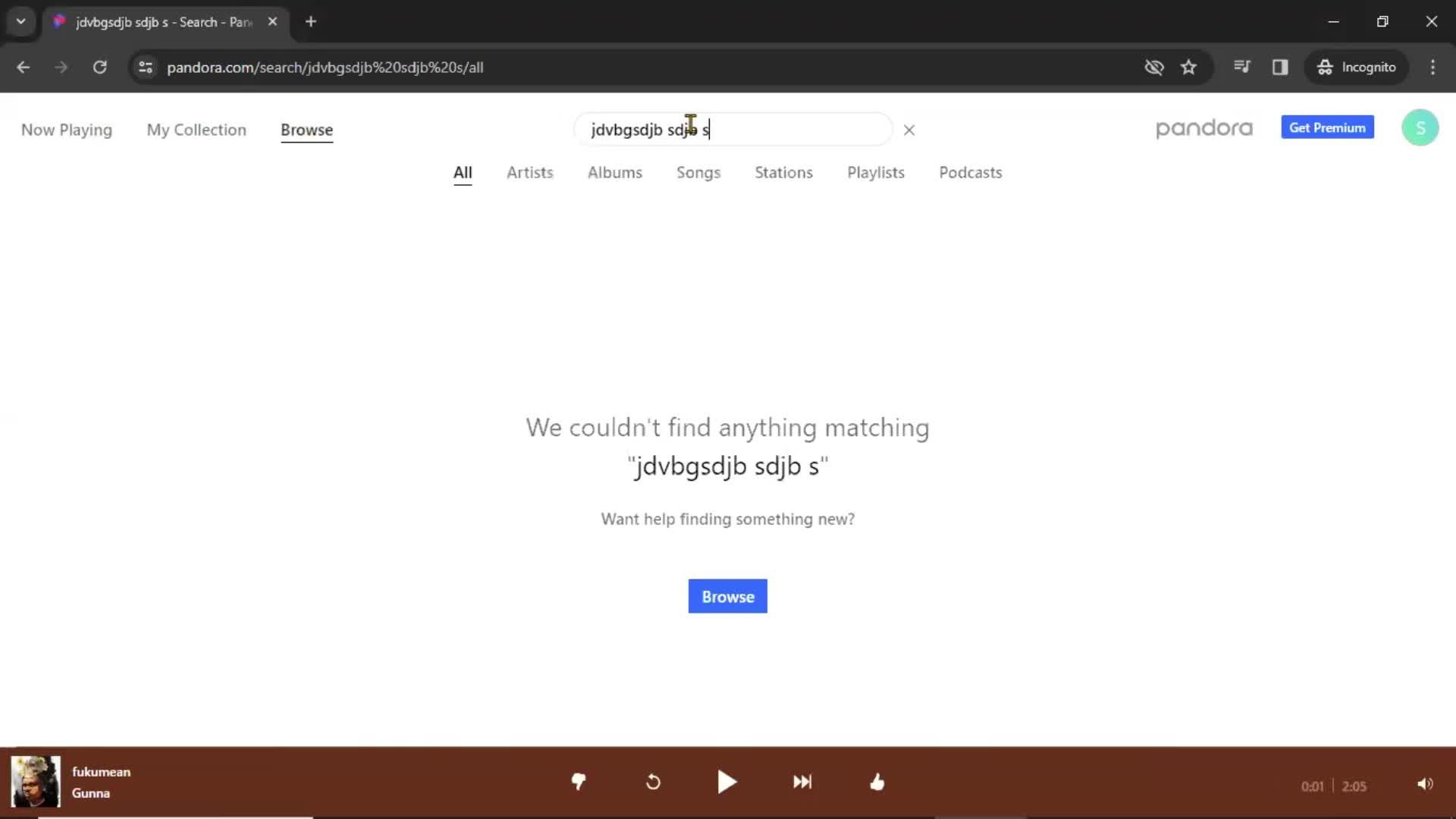The height and width of the screenshot is (819, 1456).
Task: Select the Playlists filter tab
Action: (x=876, y=172)
